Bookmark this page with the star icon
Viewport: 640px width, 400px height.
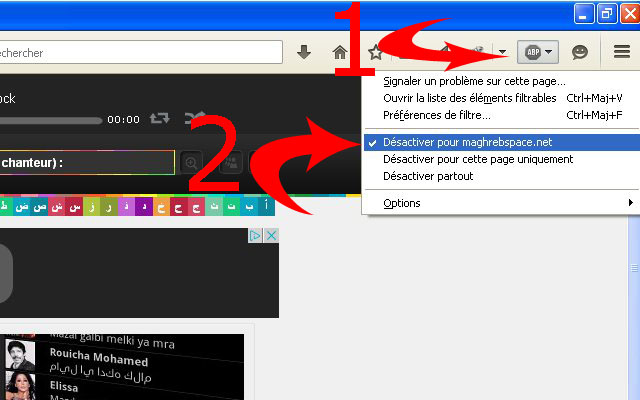coord(375,52)
